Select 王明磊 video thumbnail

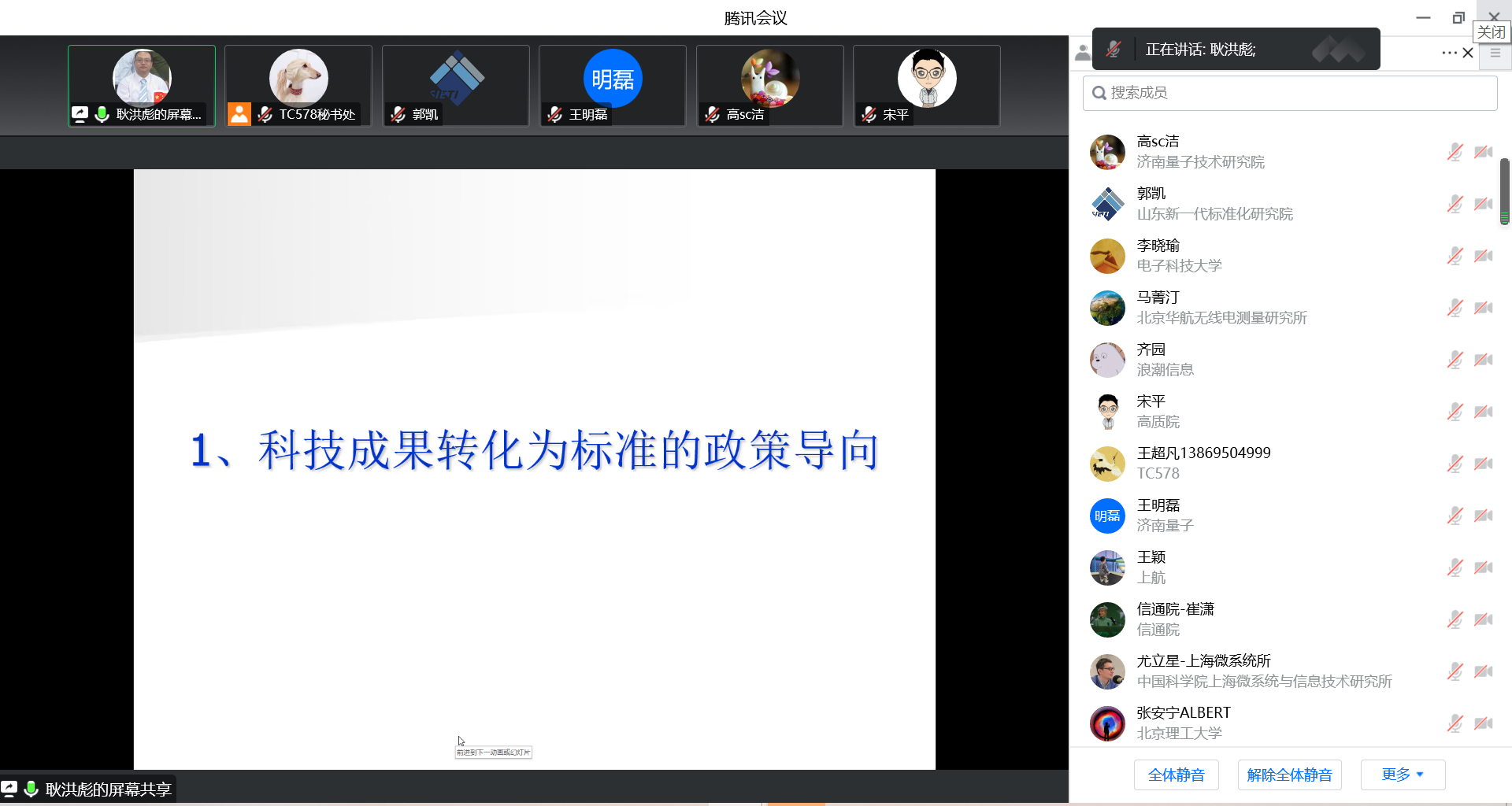pos(613,85)
